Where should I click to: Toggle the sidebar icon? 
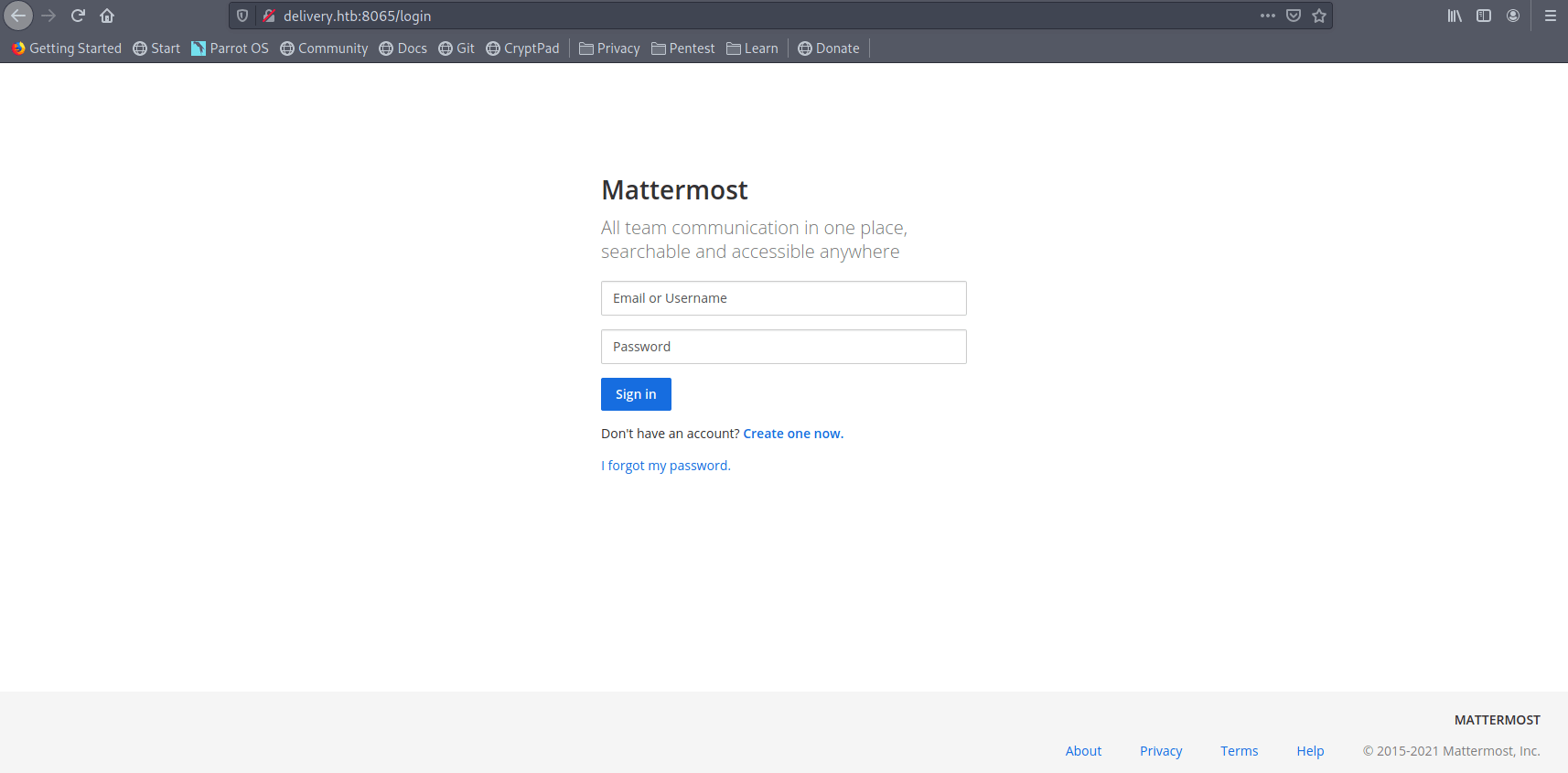[1484, 16]
